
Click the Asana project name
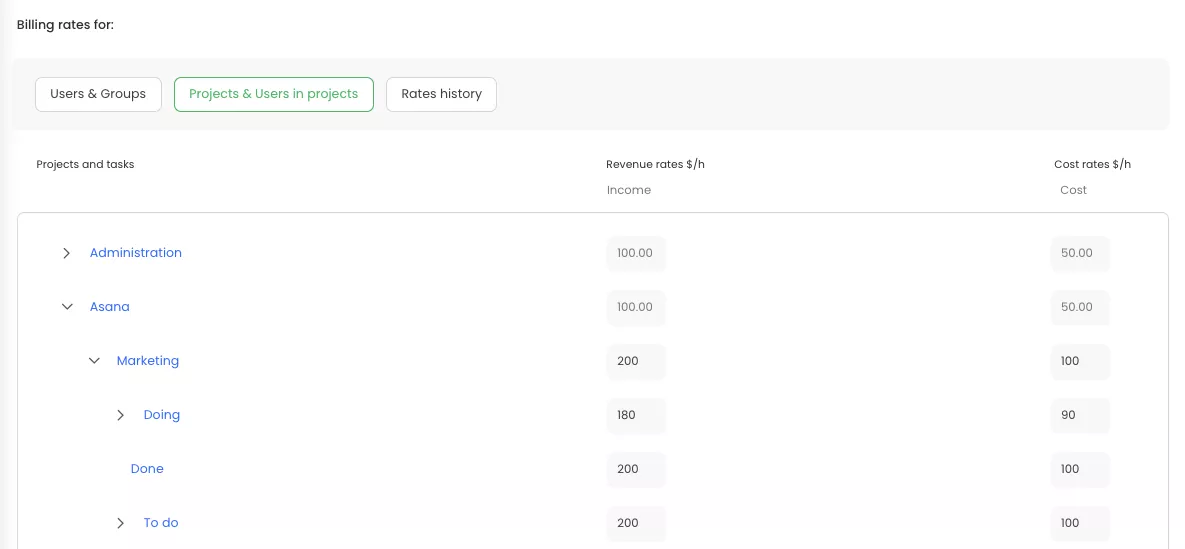pyautogui.click(x=110, y=307)
